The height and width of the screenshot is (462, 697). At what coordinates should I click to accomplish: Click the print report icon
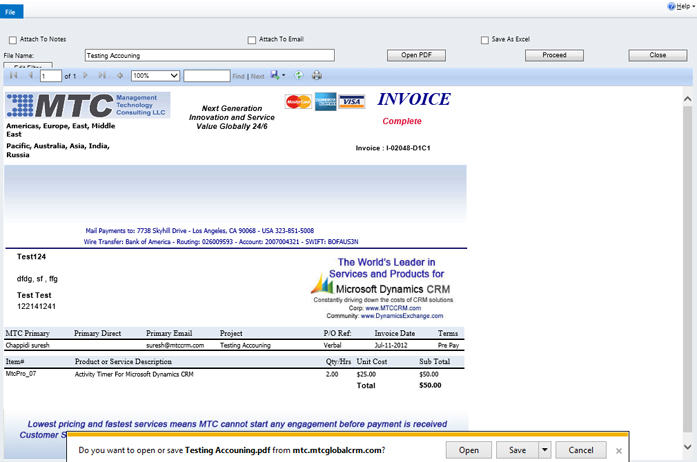point(317,75)
